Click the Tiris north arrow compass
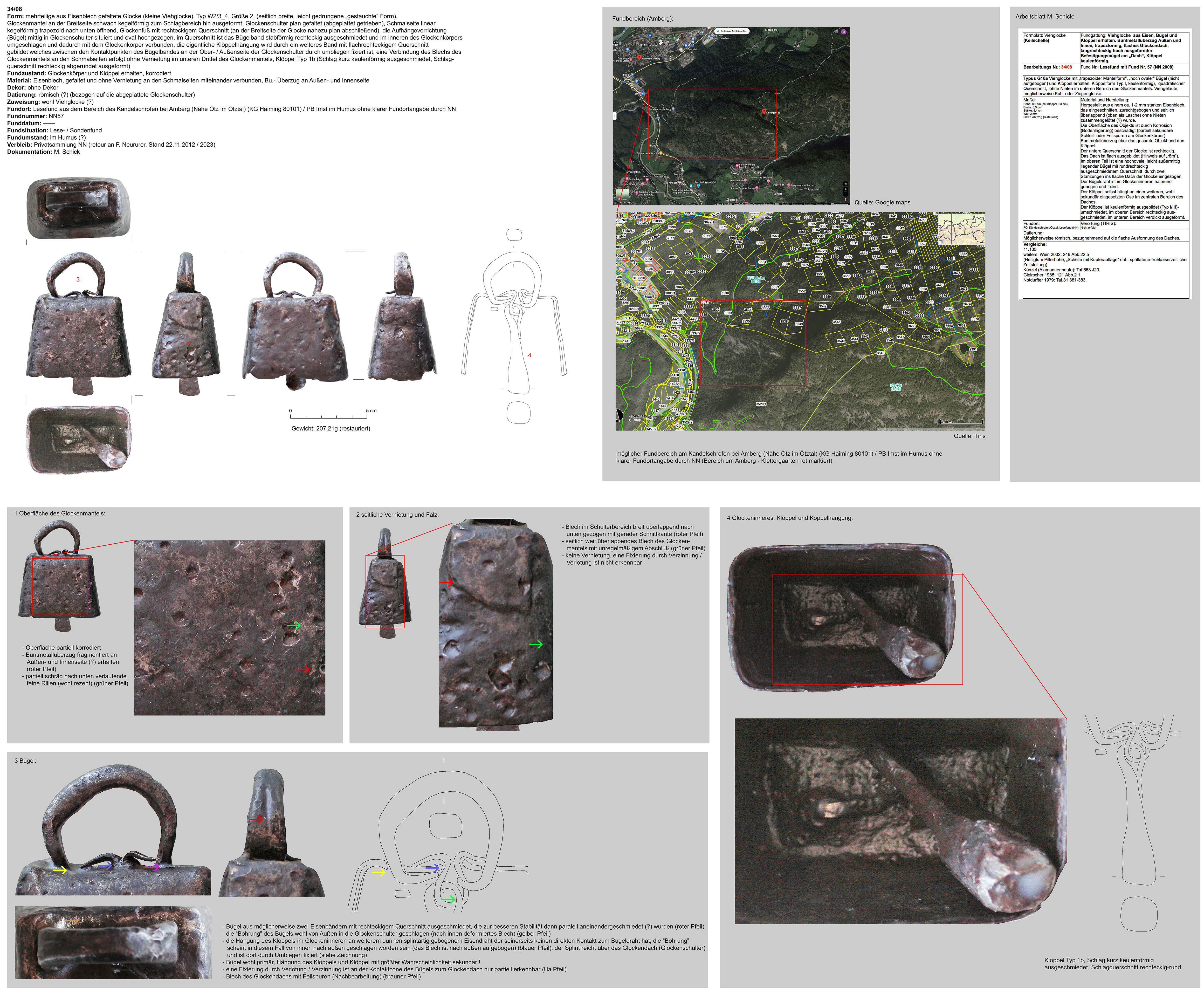Viewport: 1204px width, 994px height. (x=620, y=416)
